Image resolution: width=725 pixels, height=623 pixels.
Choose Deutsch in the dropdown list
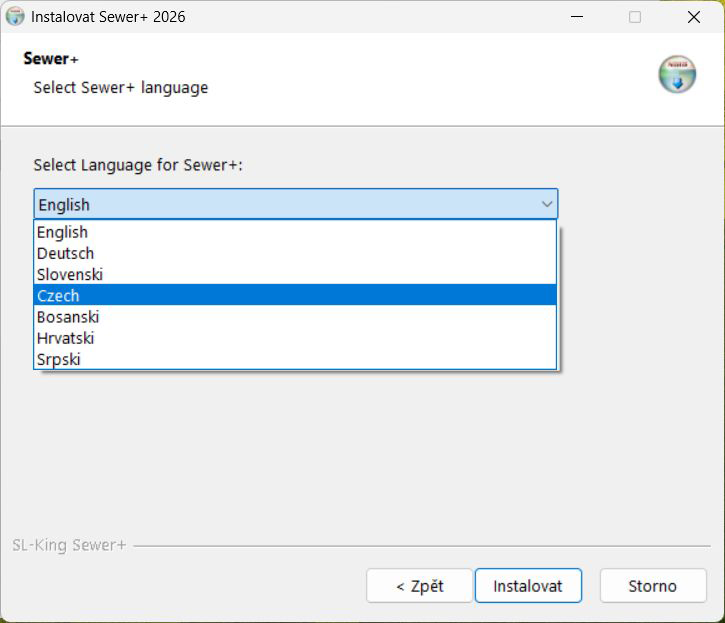(295, 253)
